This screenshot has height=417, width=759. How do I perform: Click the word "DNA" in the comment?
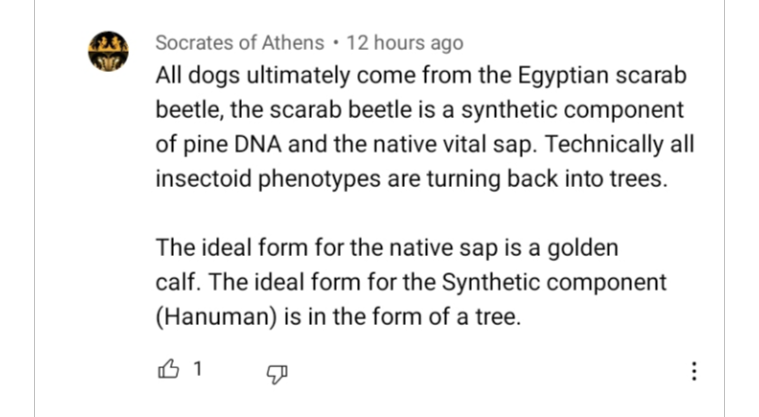pyautogui.click(x=258, y=144)
